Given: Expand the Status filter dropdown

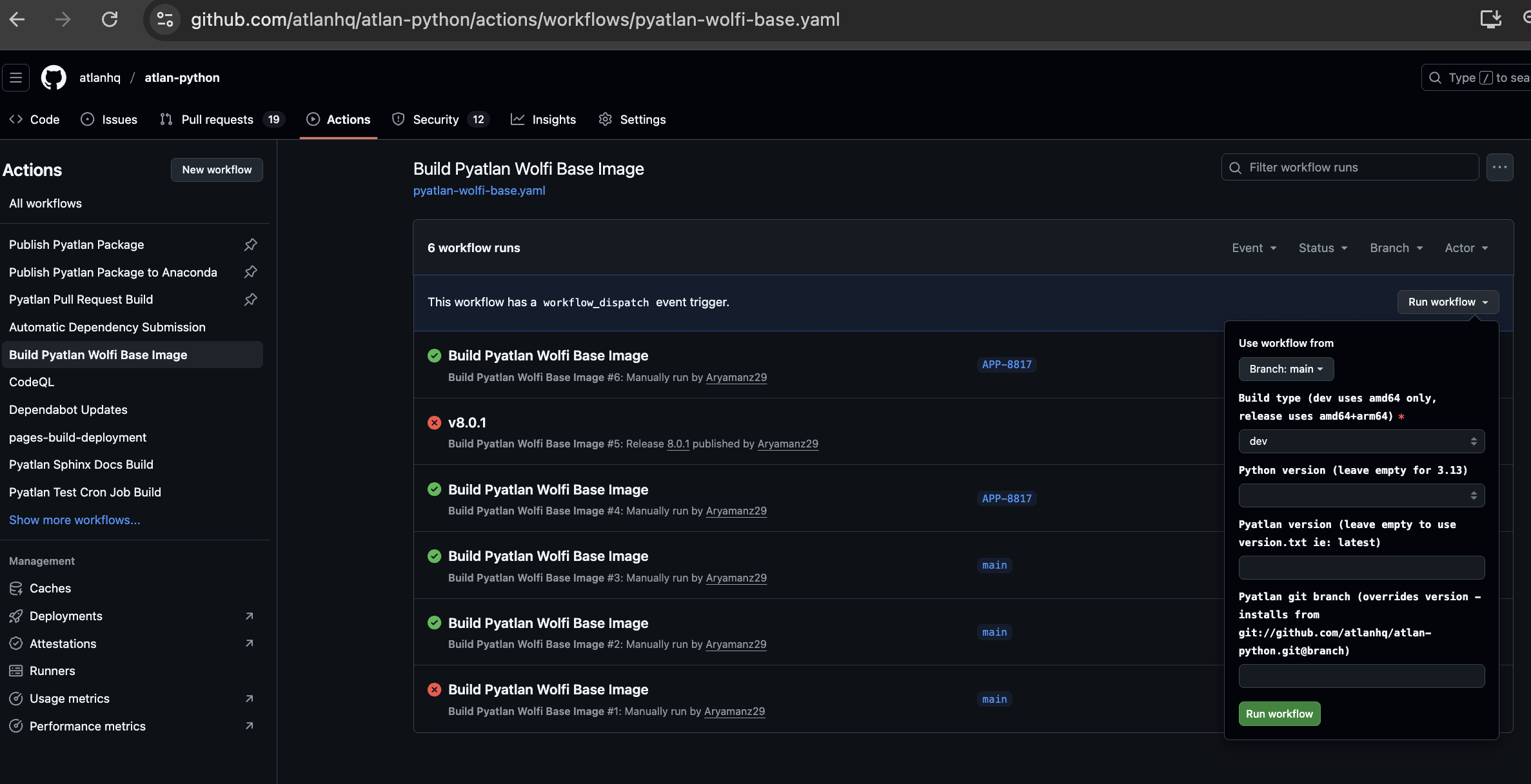Looking at the screenshot, I should [1323, 248].
